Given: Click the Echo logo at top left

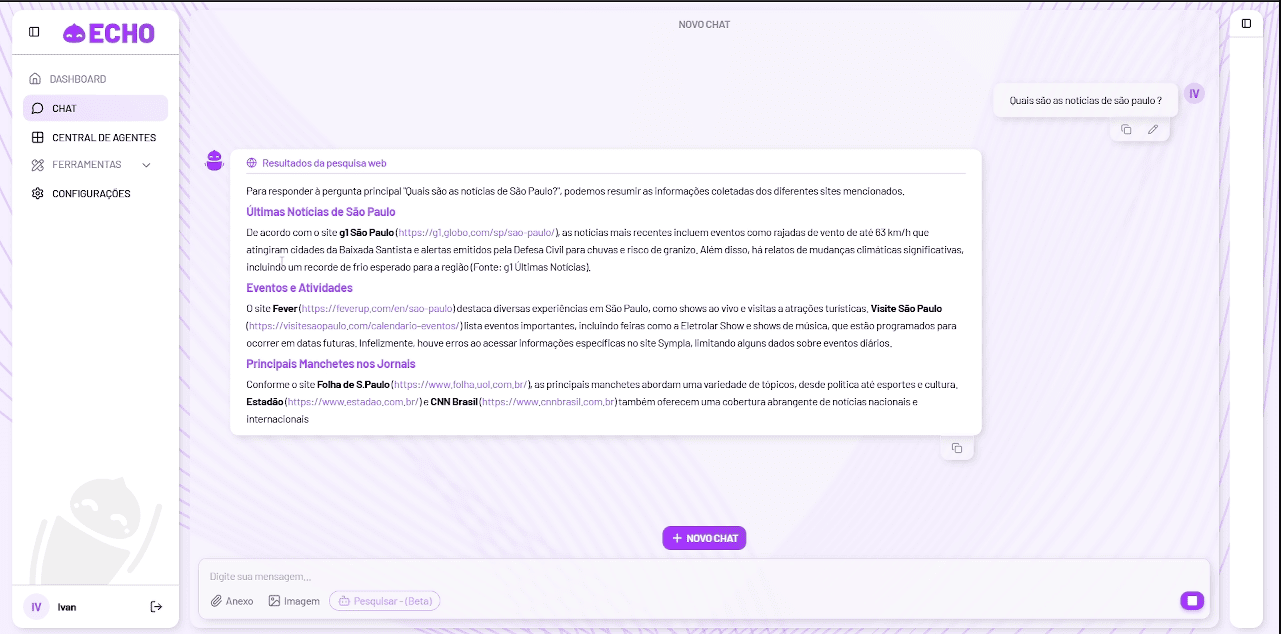Looking at the screenshot, I should pyautogui.click(x=108, y=32).
